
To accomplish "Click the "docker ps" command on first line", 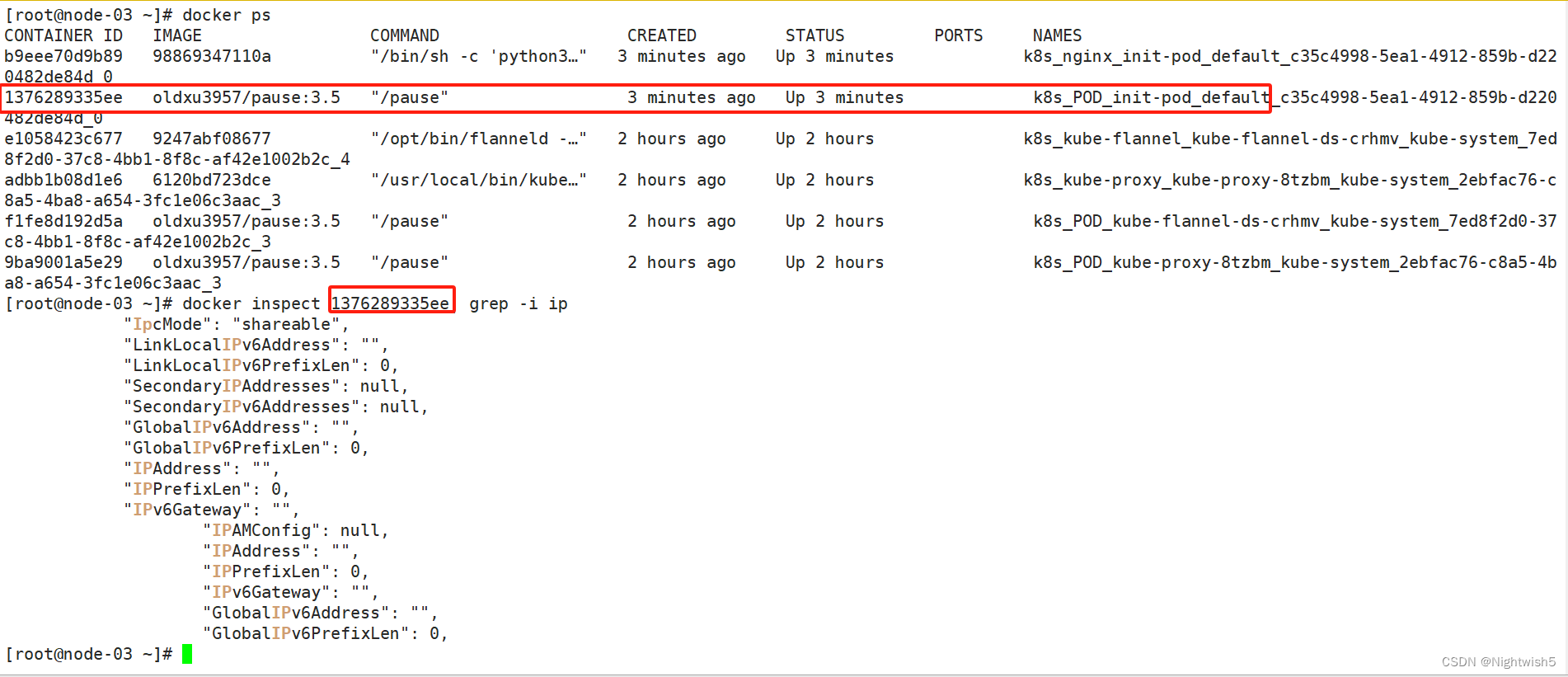I will pyautogui.click(x=227, y=15).
